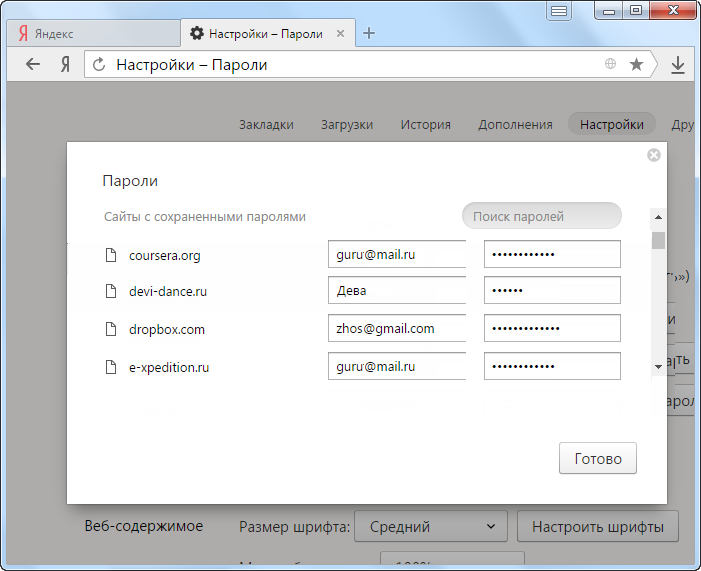Reload the page with the refresh icon
Viewport: 701px width, 571px height.
(x=99, y=65)
